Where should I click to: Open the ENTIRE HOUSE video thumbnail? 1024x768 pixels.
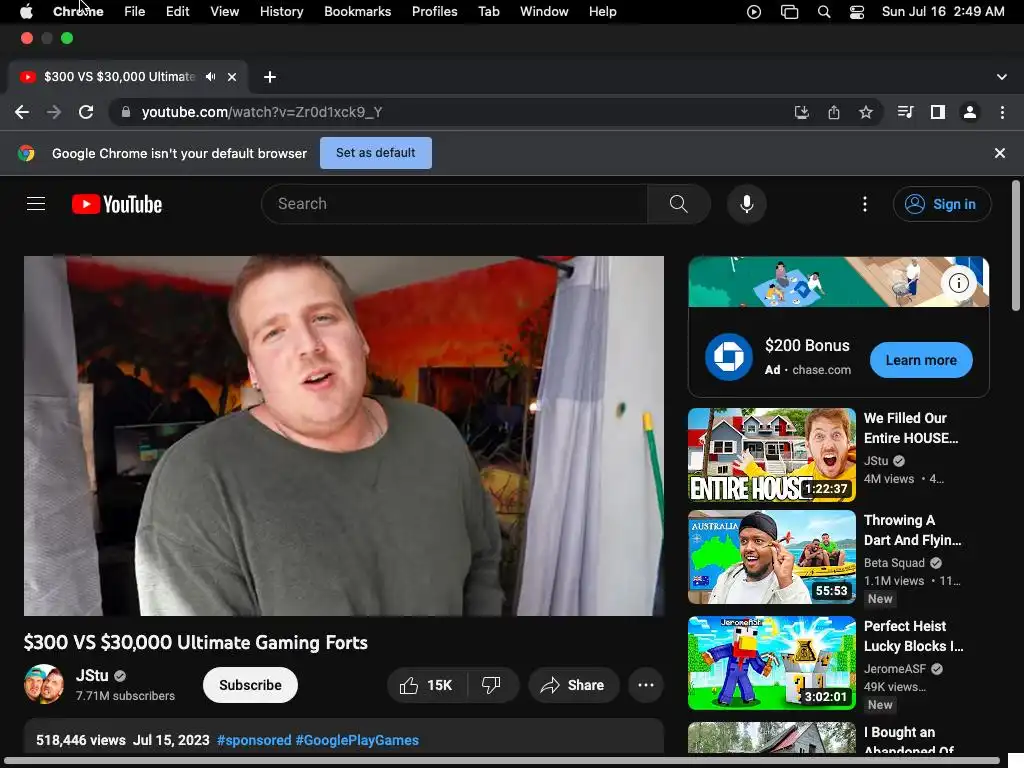[772, 455]
